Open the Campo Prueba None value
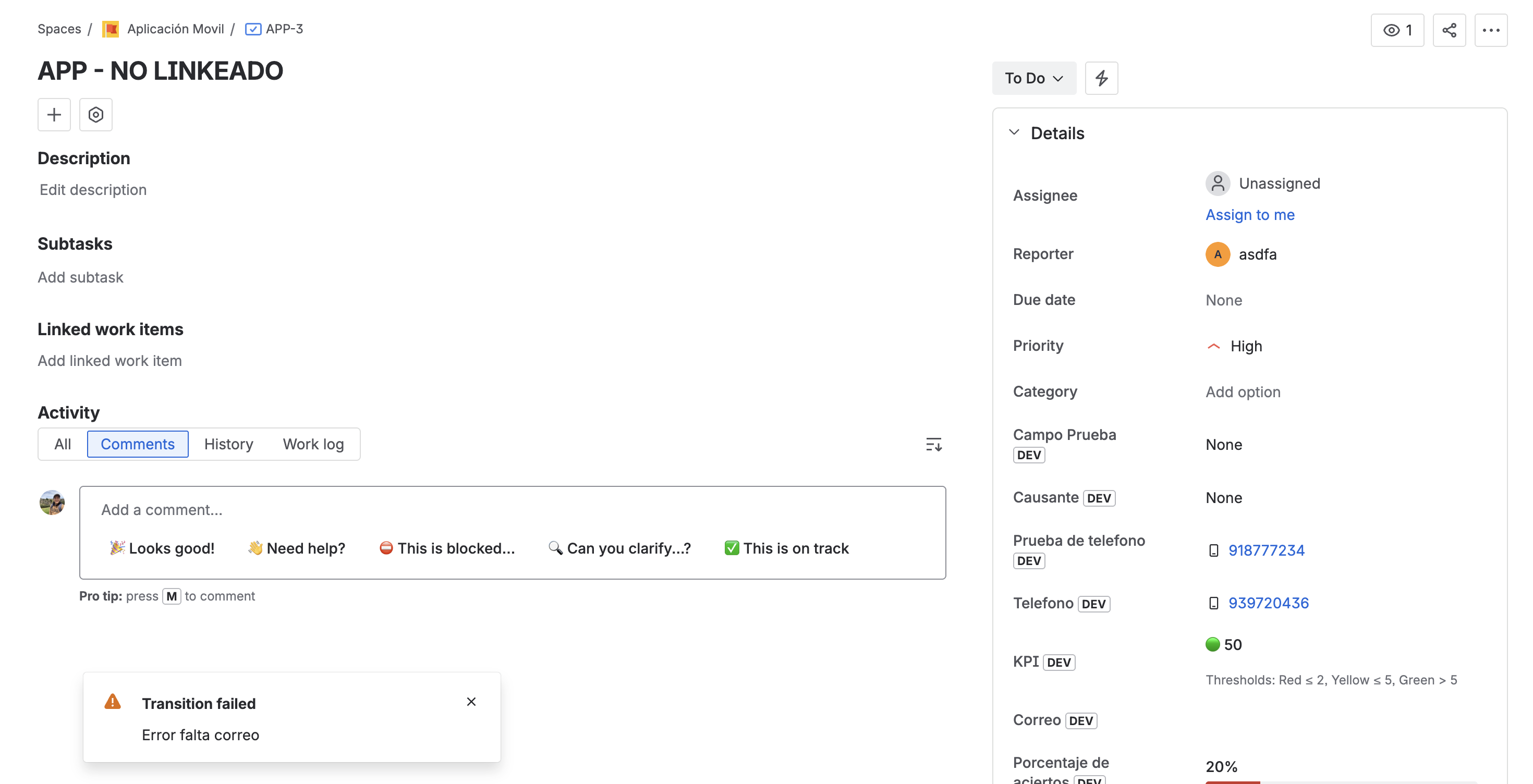The height and width of the screenshot is (784, 1533). tap(1224, 445)
